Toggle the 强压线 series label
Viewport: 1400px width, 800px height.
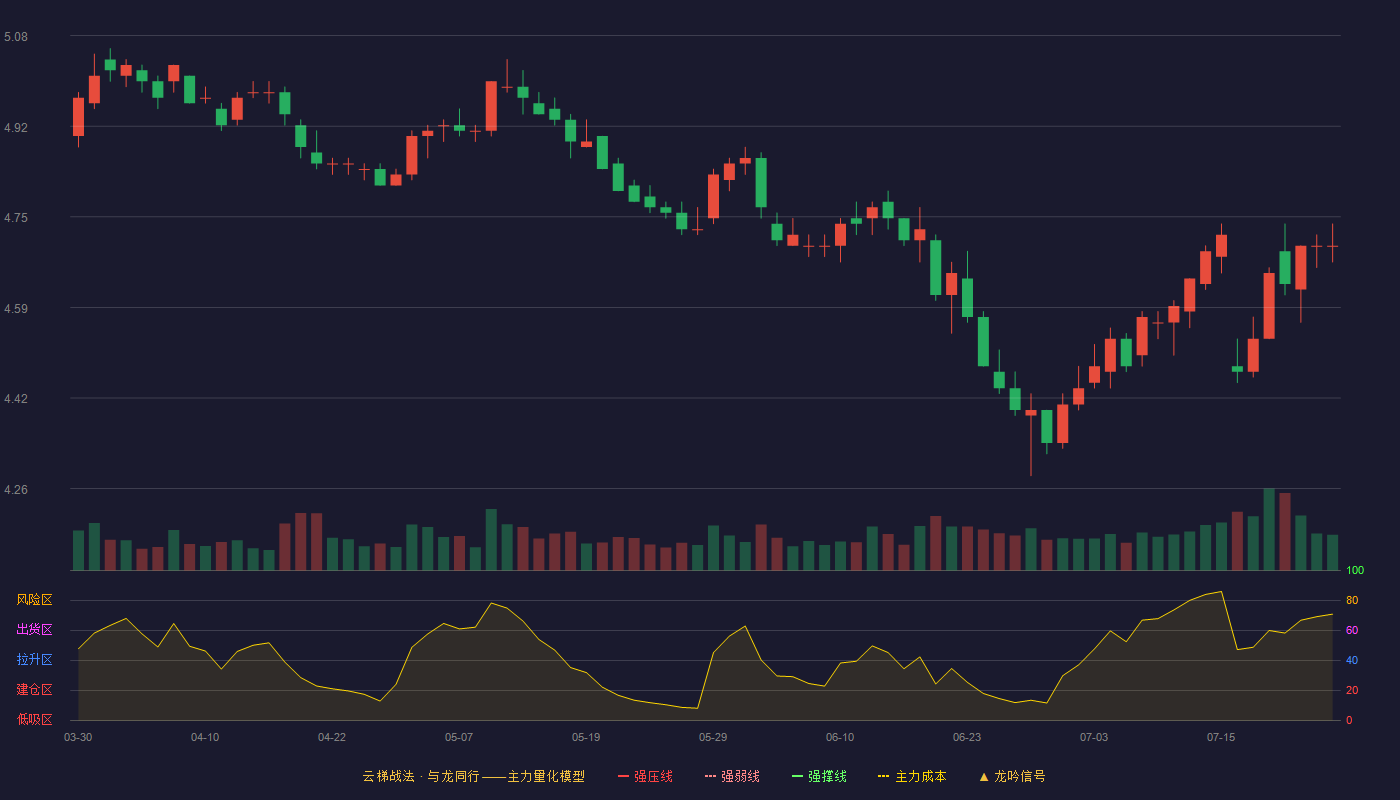tap(653, 776)
